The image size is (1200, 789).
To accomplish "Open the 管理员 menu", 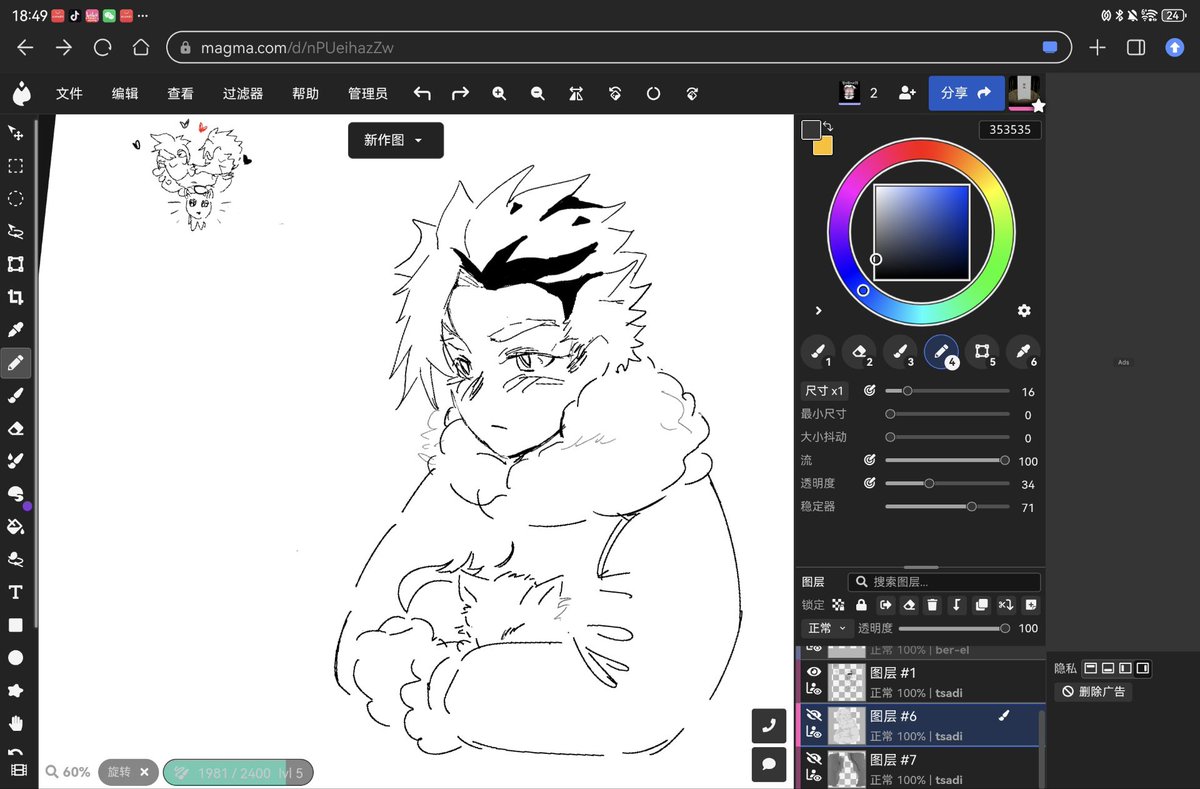I will (x=367, y=93).
